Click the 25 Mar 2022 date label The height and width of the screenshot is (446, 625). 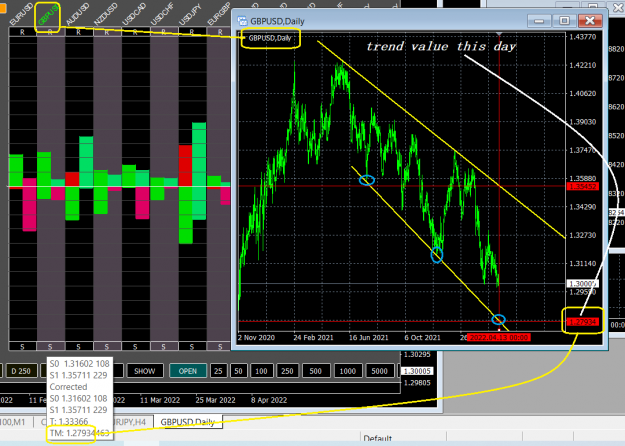coord(215,400)
